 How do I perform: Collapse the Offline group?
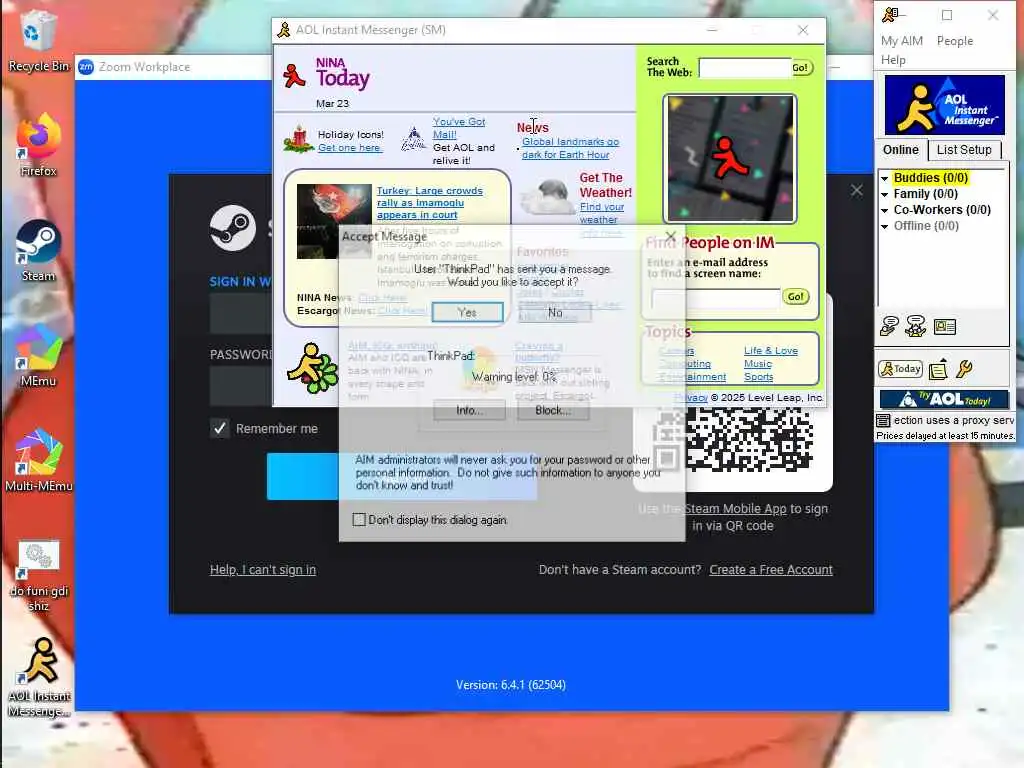tap(884, 226)
